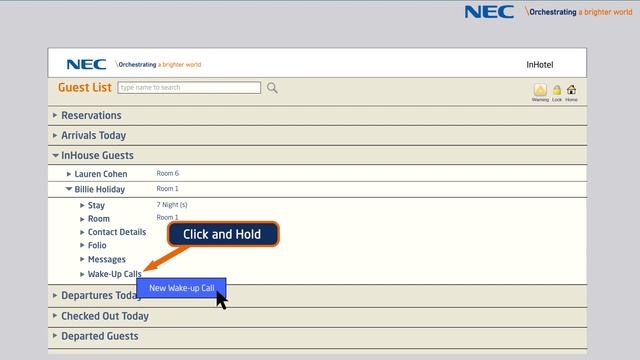The image size is (640, 360).
Task: Type in the guest name search field
Action: (189, 87)
